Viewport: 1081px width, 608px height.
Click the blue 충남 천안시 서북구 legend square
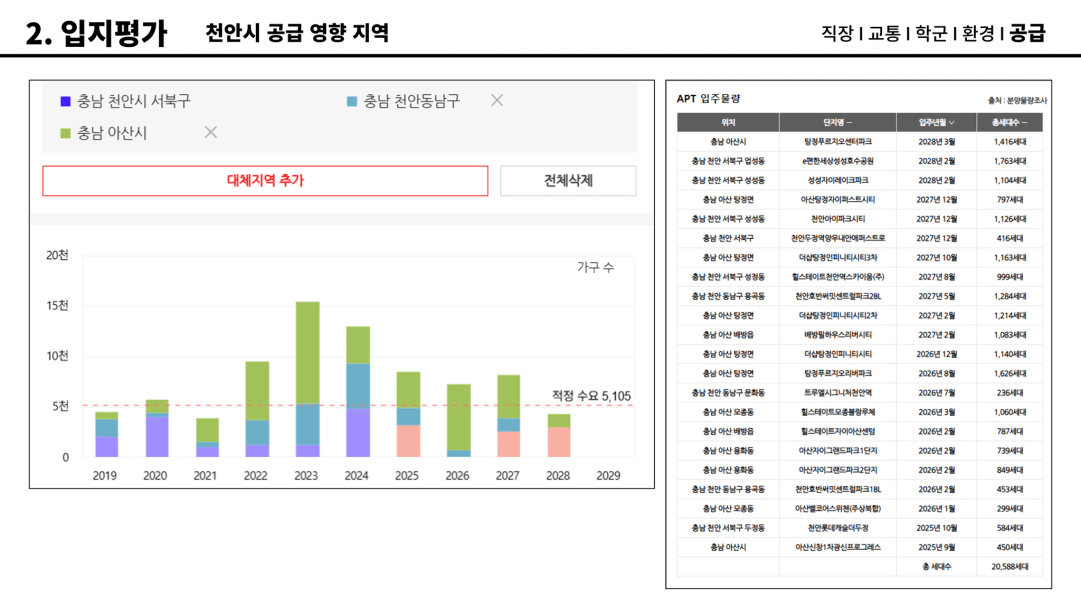tap(65, 101)
